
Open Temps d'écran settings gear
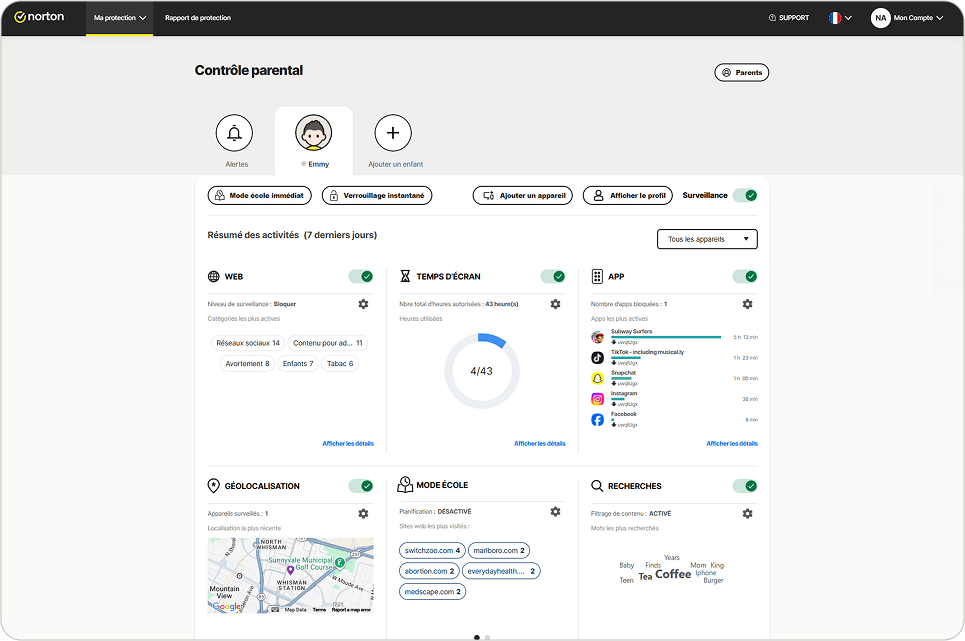pos(555,304)
